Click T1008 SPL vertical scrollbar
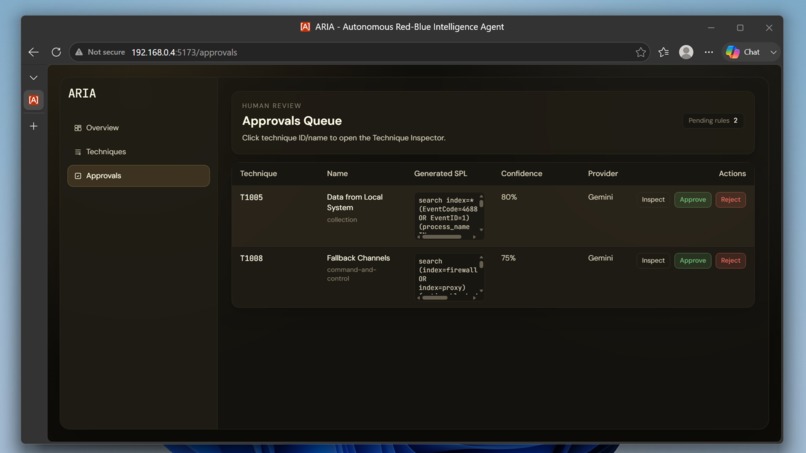Viewport: 806px width, 453px height. click(481, 264)
